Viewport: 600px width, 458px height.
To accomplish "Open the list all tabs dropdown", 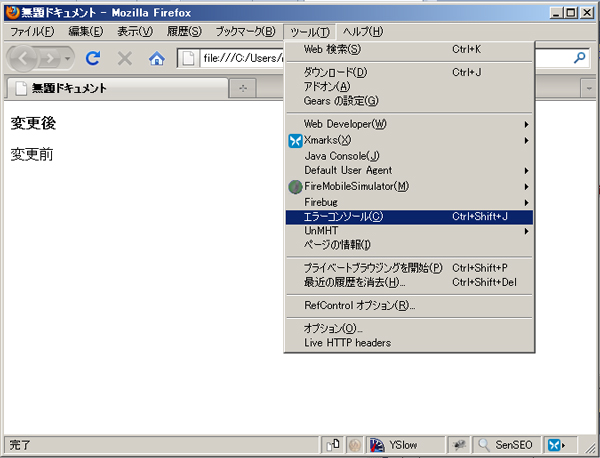I will coord(589,88).
